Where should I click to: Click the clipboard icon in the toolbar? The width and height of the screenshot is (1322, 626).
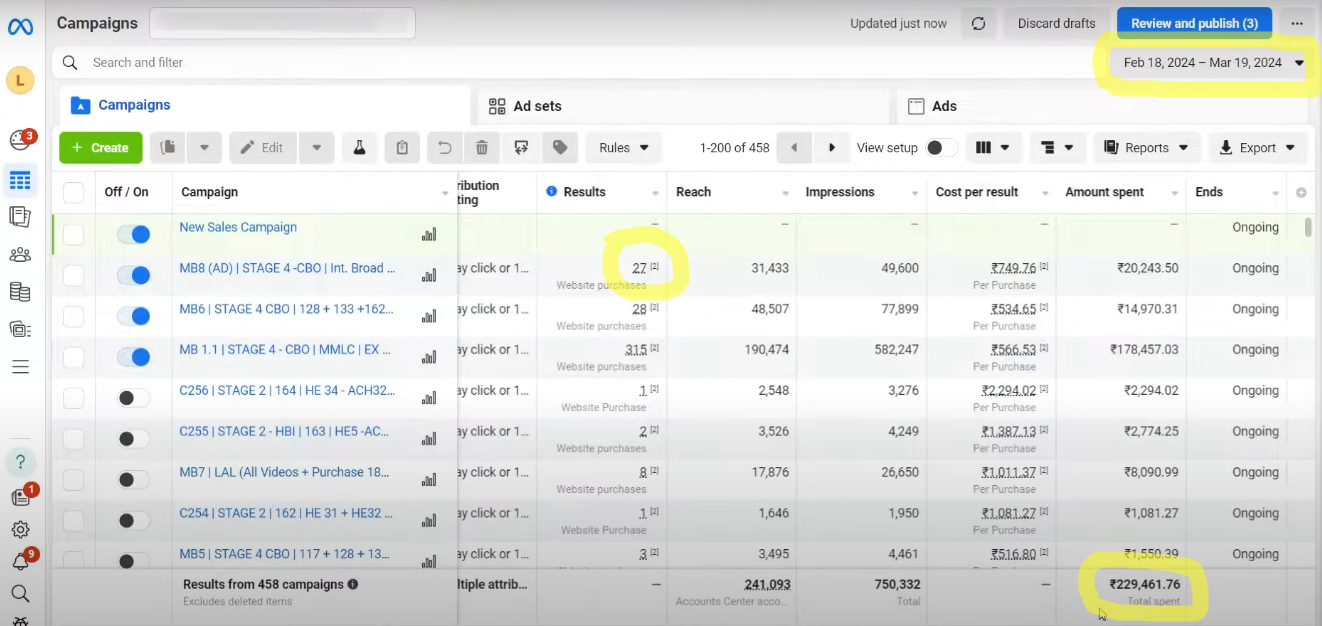[402, 148]
